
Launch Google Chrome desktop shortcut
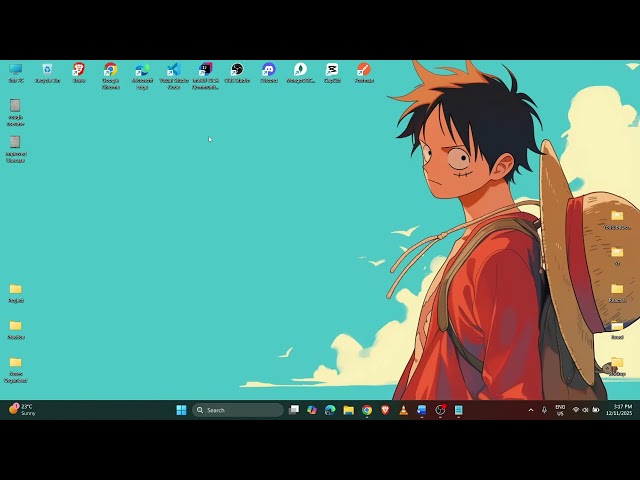[110, 70]
